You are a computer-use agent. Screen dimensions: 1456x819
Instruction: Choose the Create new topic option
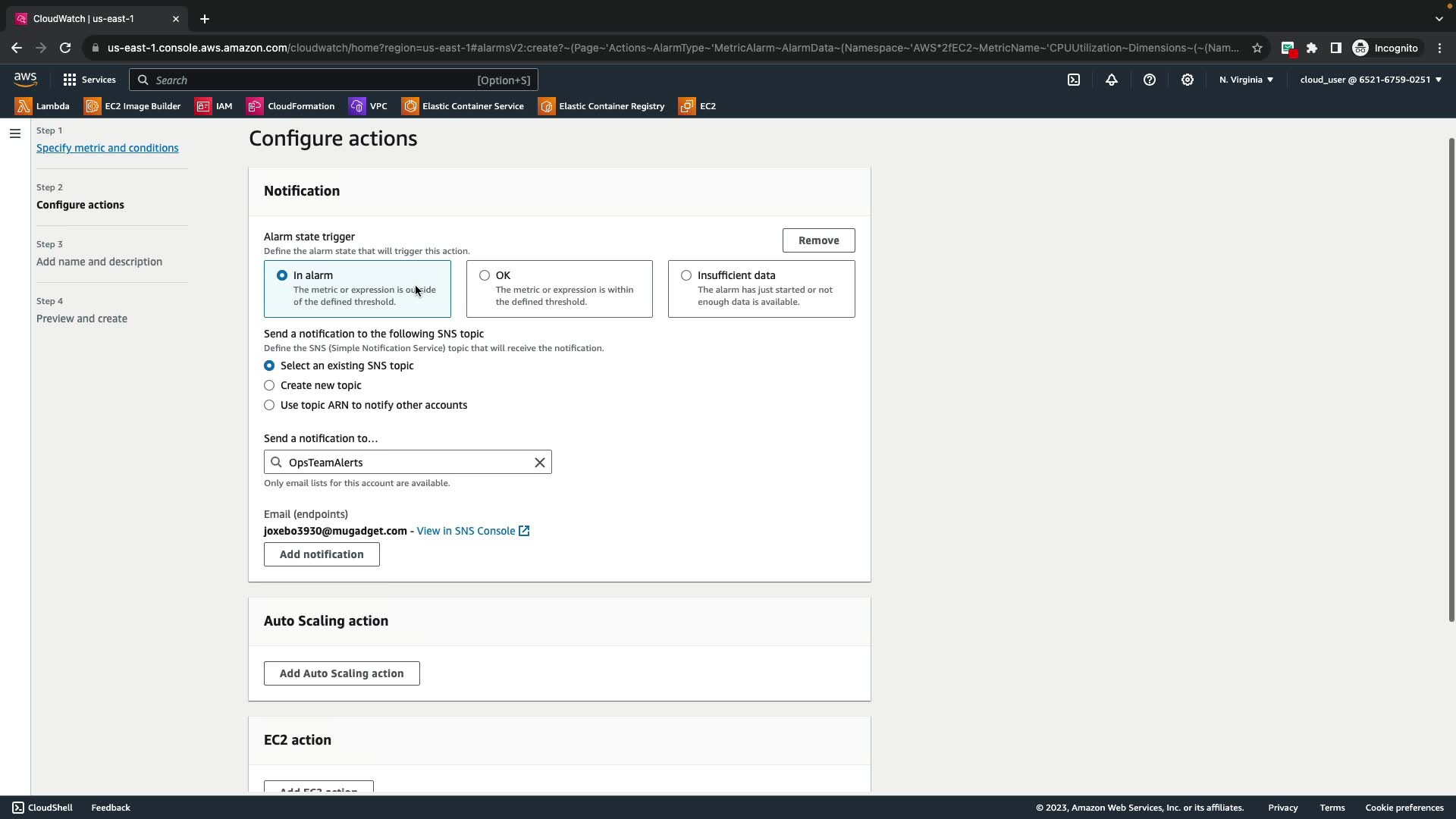click(x=269, y=385)
